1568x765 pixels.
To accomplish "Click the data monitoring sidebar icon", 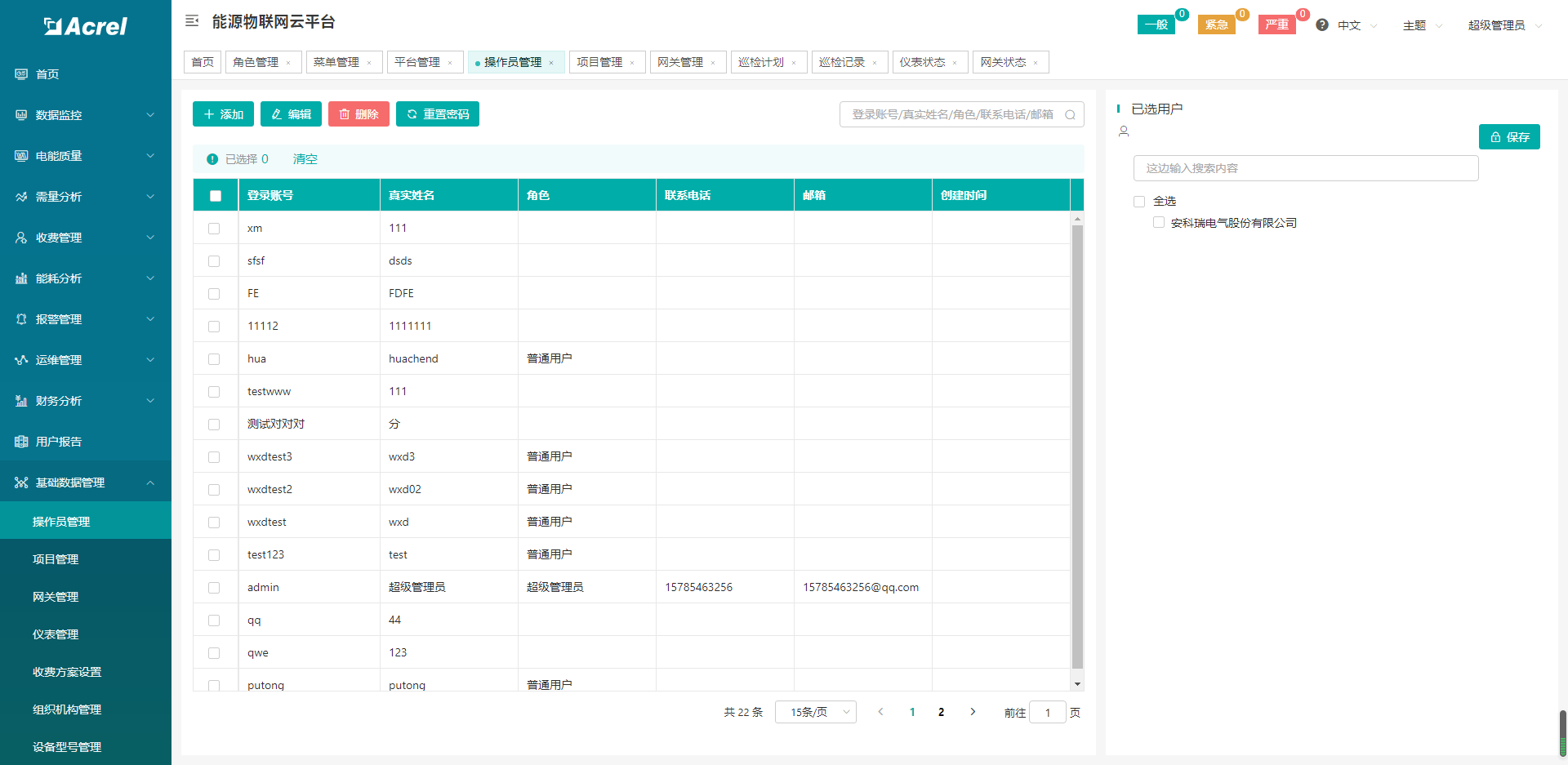I will 21,115.
